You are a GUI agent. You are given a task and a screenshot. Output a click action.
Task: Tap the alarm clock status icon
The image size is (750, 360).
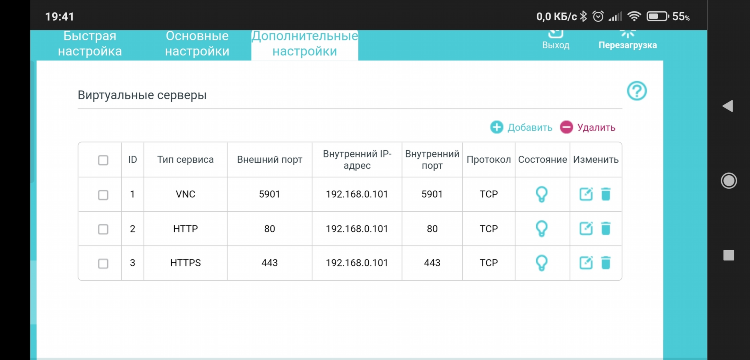tap(598, 17)
